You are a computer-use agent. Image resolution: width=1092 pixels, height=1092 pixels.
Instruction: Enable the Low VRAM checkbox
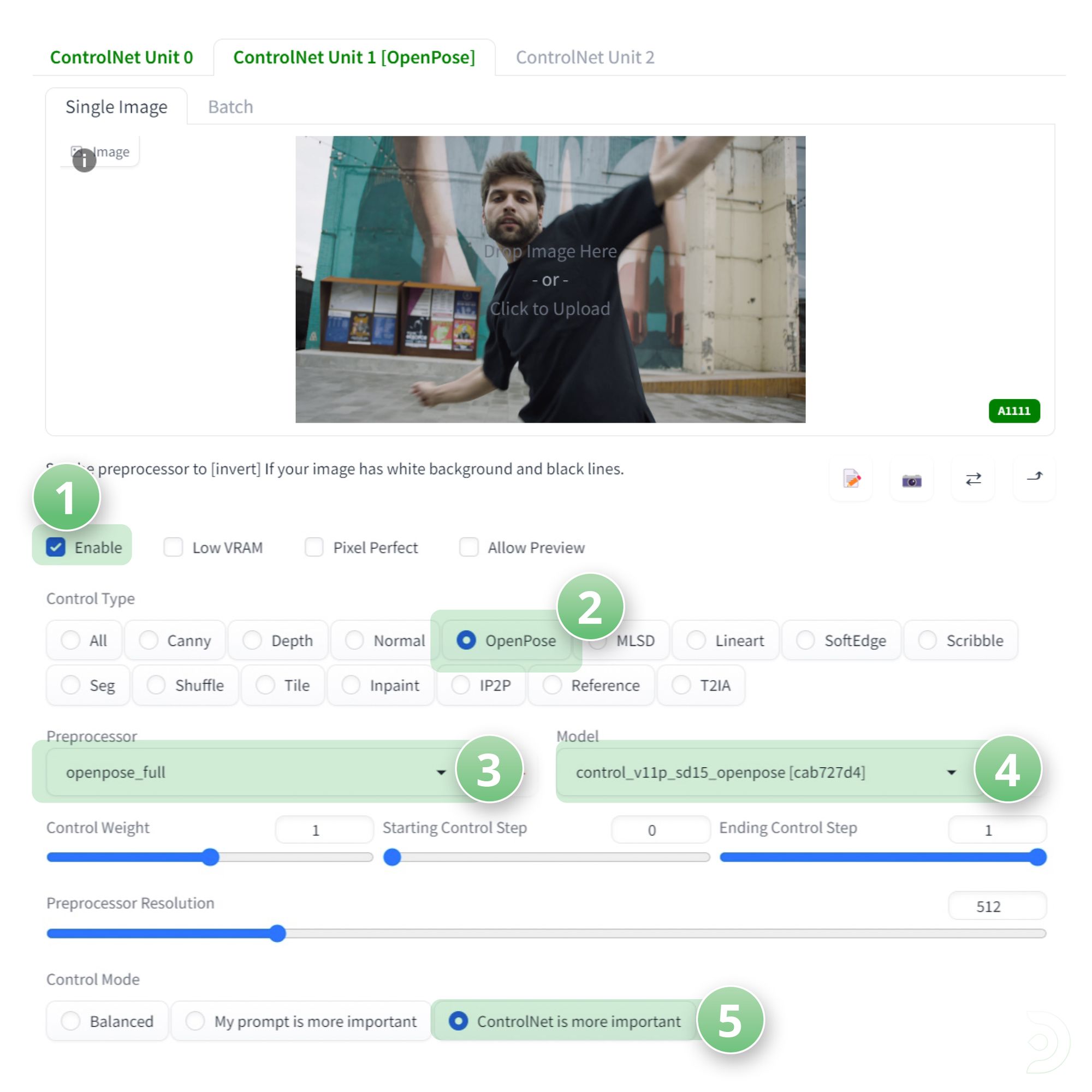173,547
